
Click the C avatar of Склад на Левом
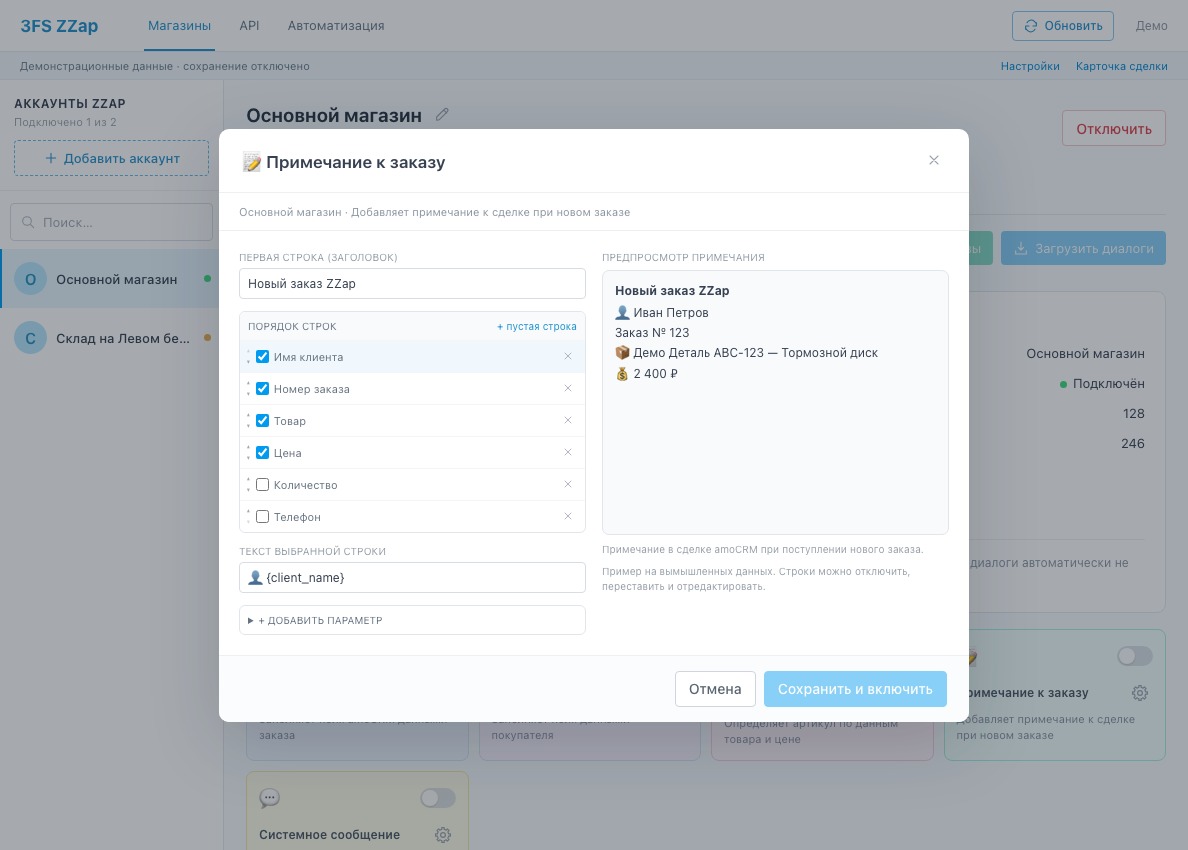tap(30, 338)
